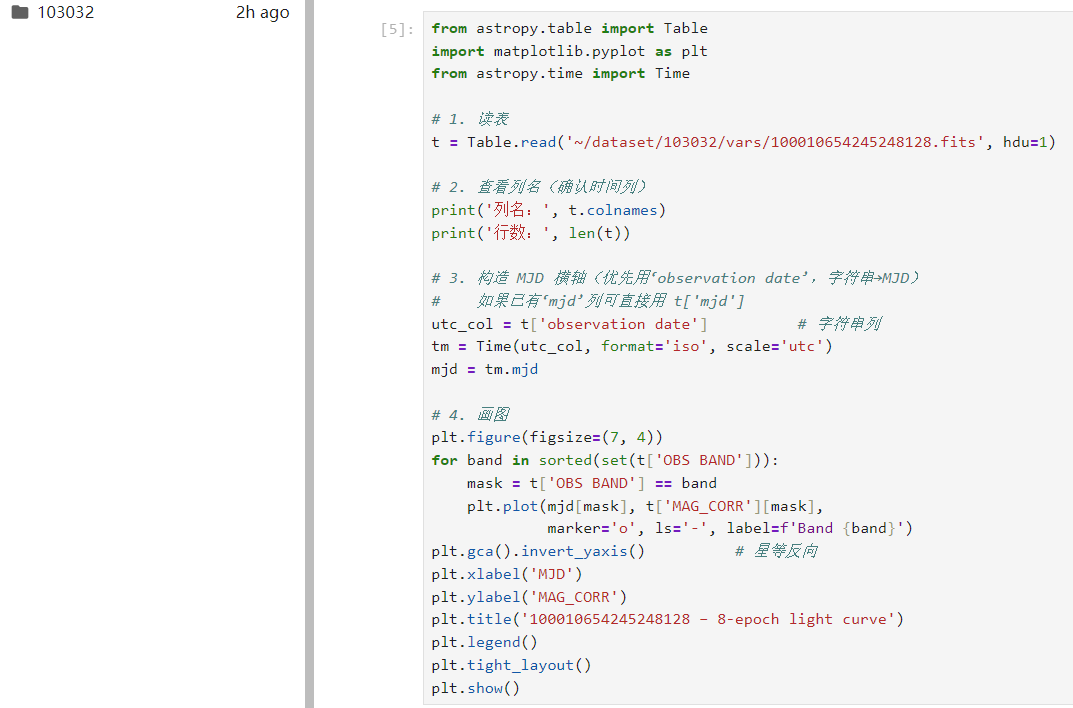This screenshot has height=708, width=1073.
Task: Select the 103032 folder in file browser
Action: [66, 13]
